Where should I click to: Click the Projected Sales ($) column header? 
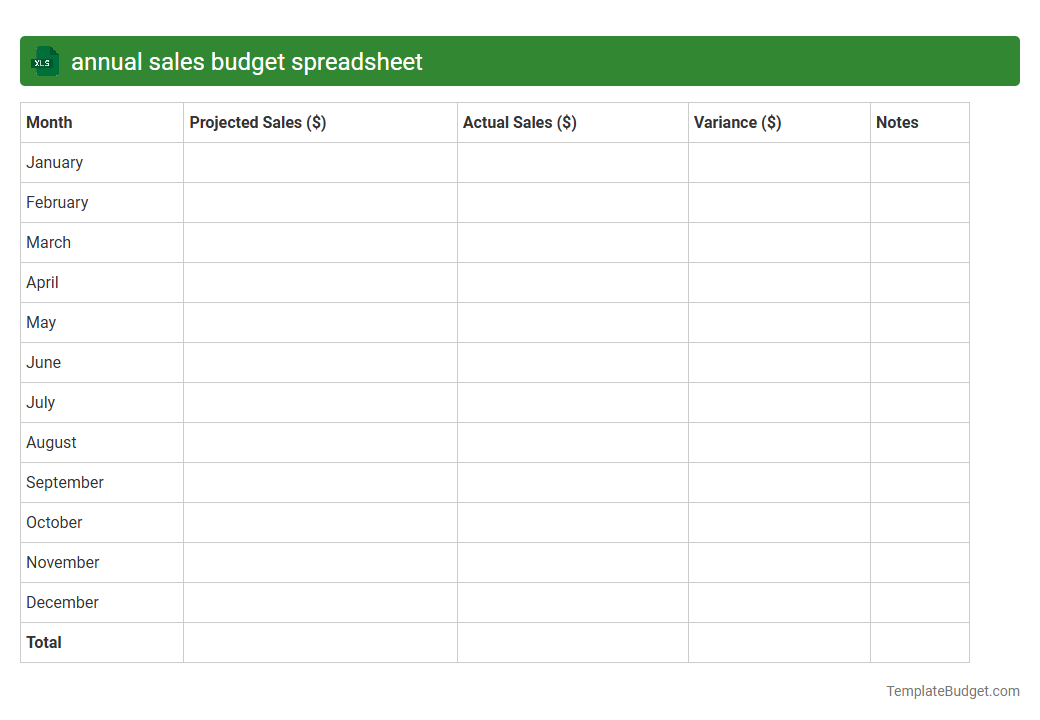coord(256,122)
